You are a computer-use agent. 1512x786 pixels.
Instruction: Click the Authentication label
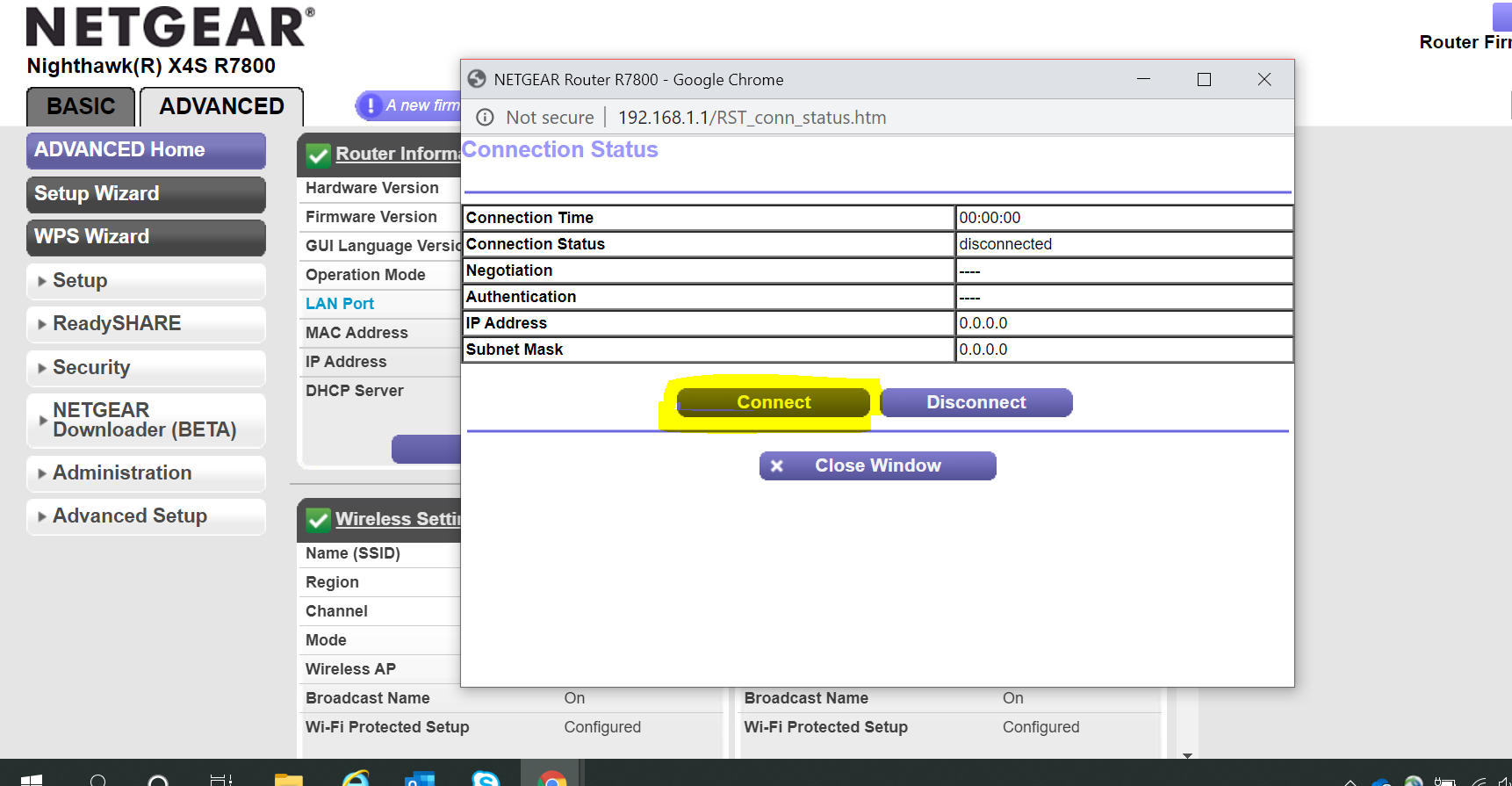[521, 297]
